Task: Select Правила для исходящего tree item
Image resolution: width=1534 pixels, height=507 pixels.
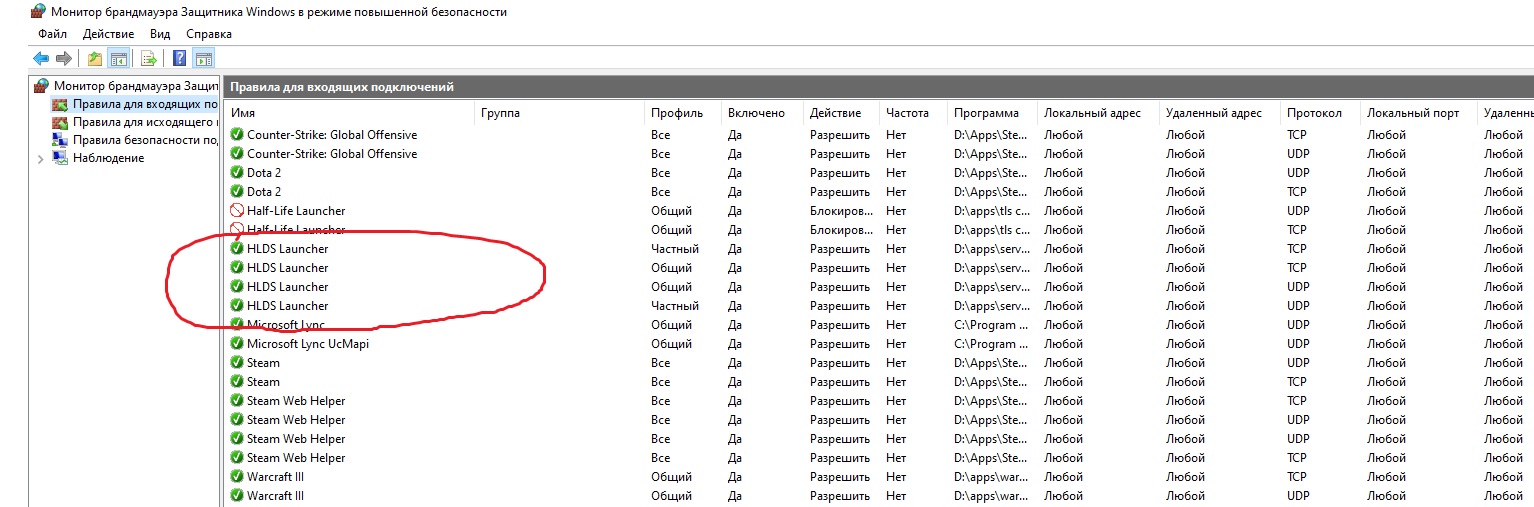Action: (145, 122)
